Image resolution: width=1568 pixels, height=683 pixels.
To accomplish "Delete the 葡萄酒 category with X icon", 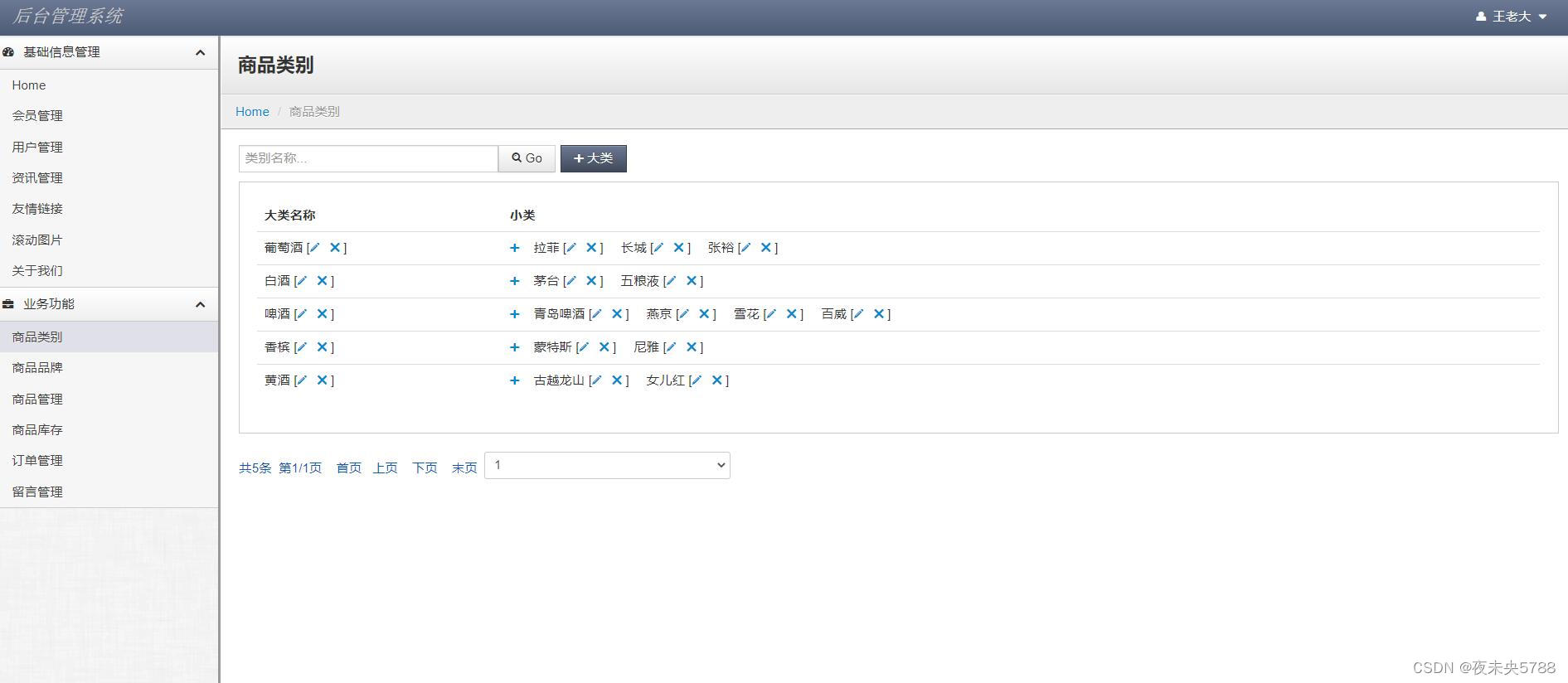I will coord(335,248).
